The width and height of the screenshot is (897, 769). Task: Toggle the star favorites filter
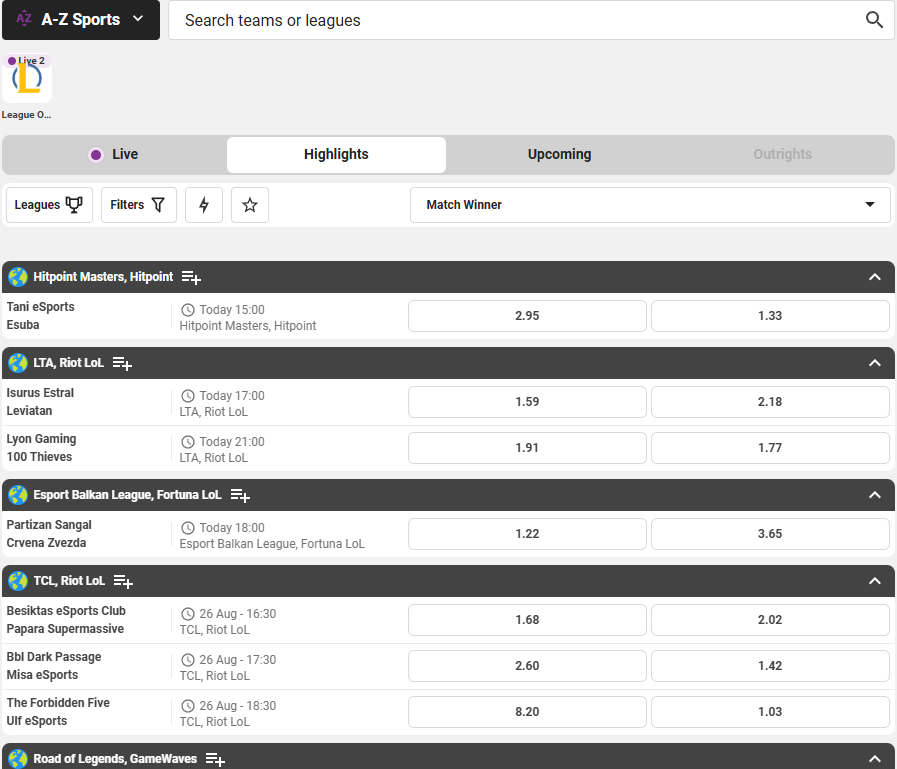249,205
